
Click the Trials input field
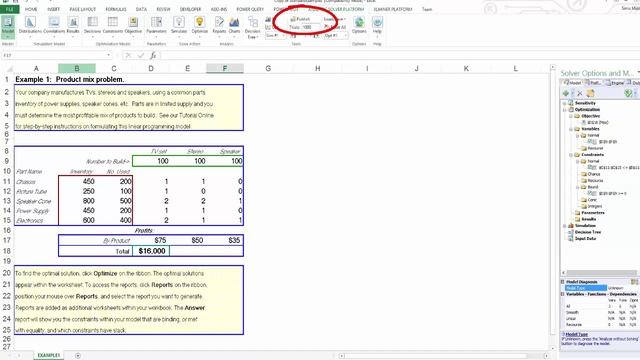click(311, 27)
